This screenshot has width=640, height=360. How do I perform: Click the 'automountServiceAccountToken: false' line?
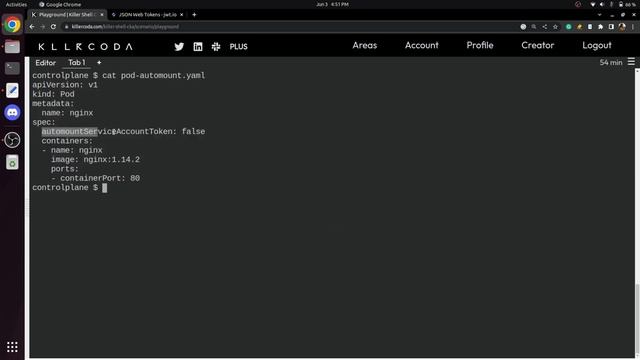[x=123, y=131]
